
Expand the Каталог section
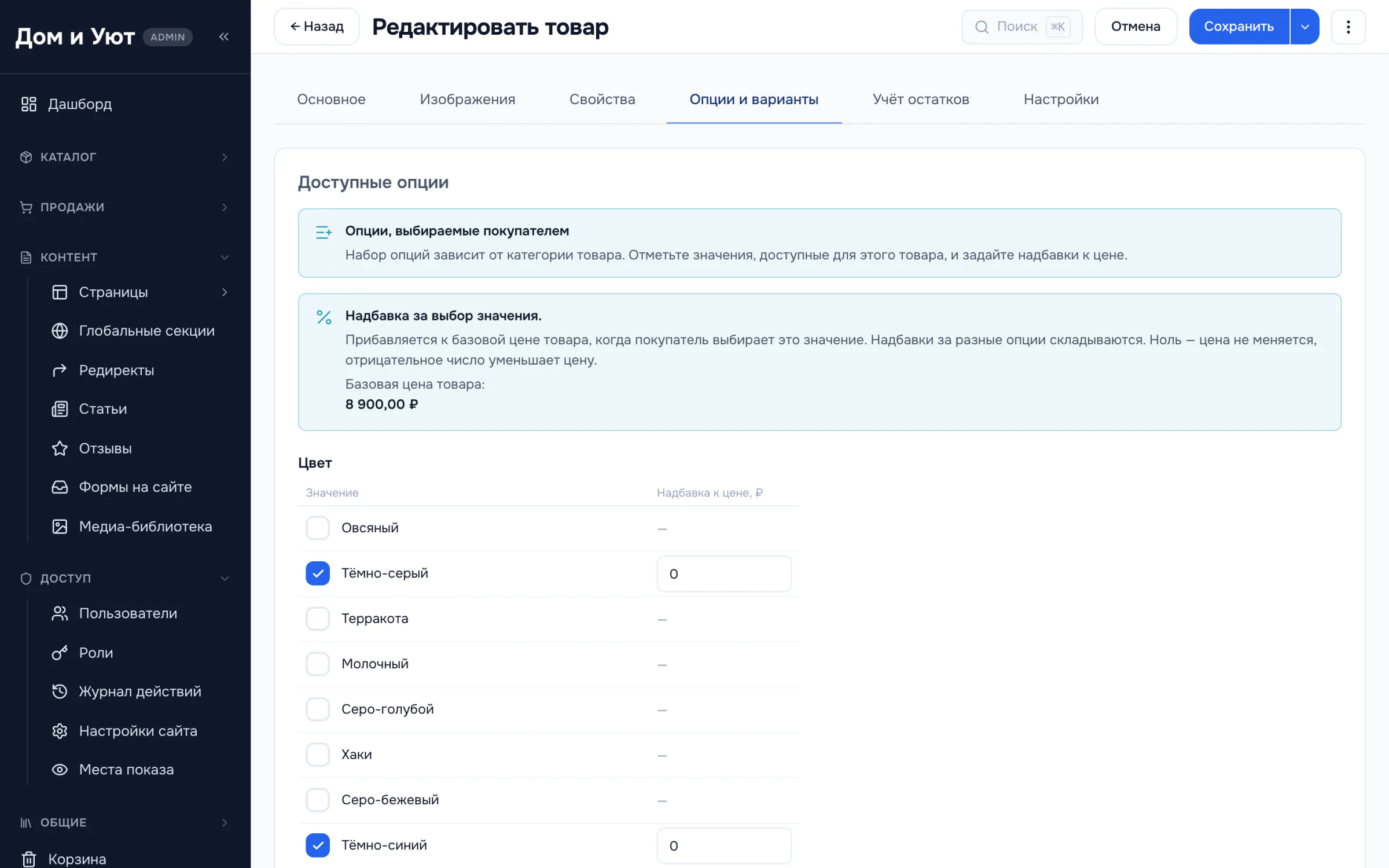point(125,157)
